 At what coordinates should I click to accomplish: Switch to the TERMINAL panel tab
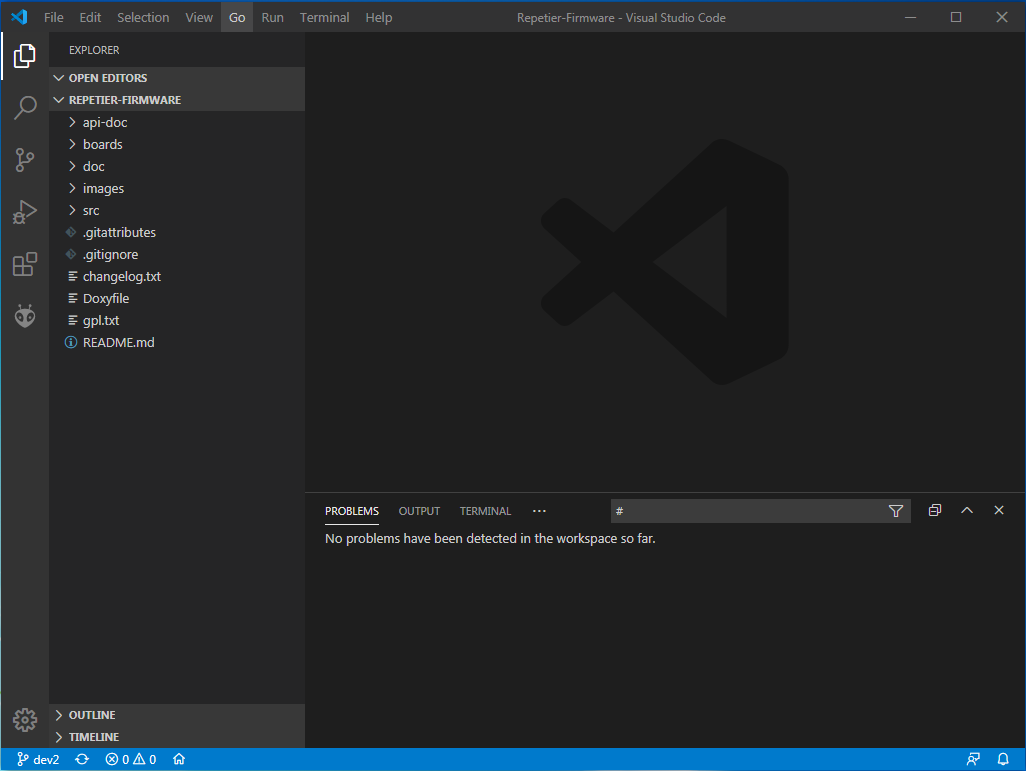486,511
